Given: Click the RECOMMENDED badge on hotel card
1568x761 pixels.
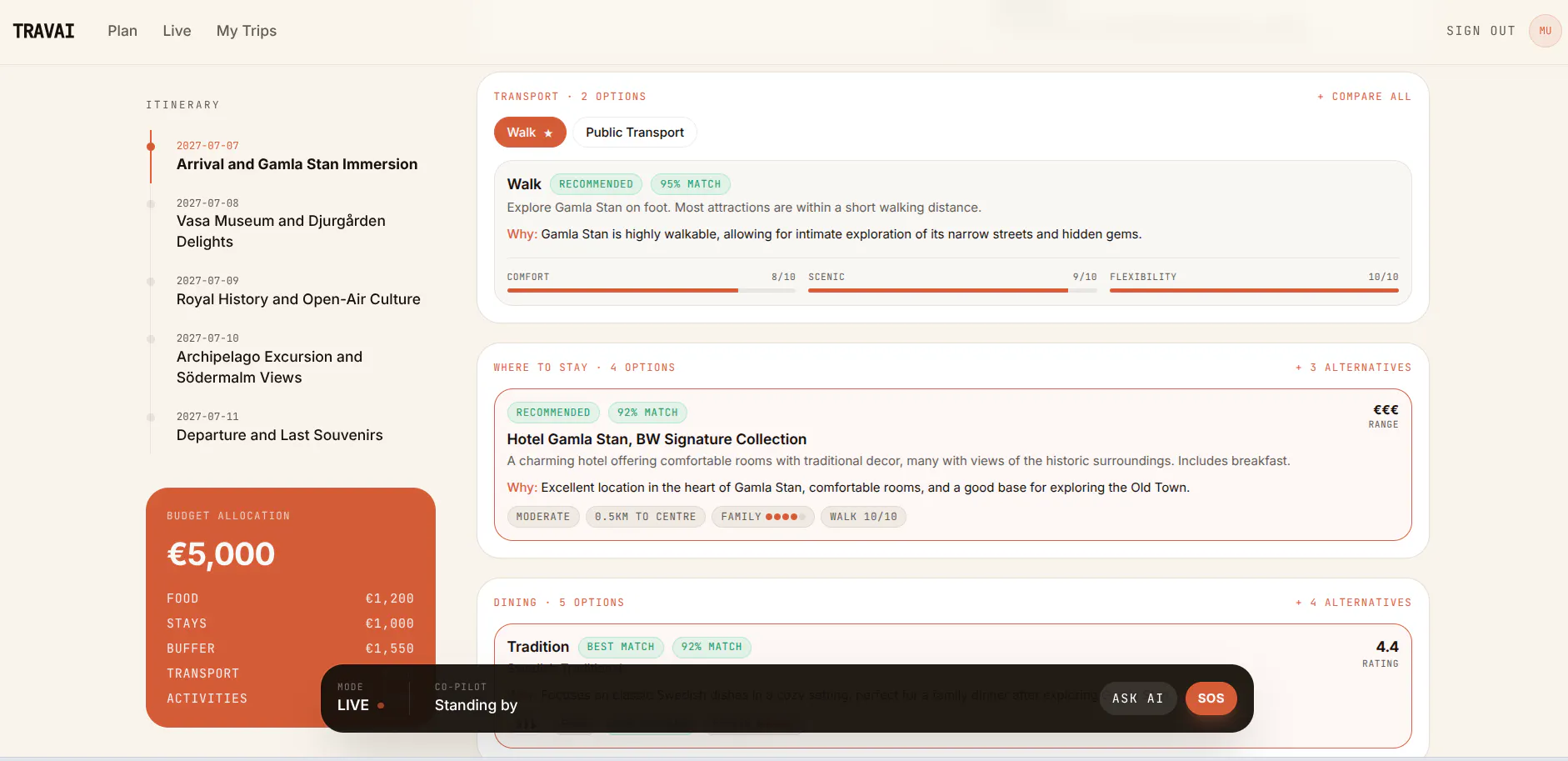Looking at the screenshot, I should tap(553, 413).
